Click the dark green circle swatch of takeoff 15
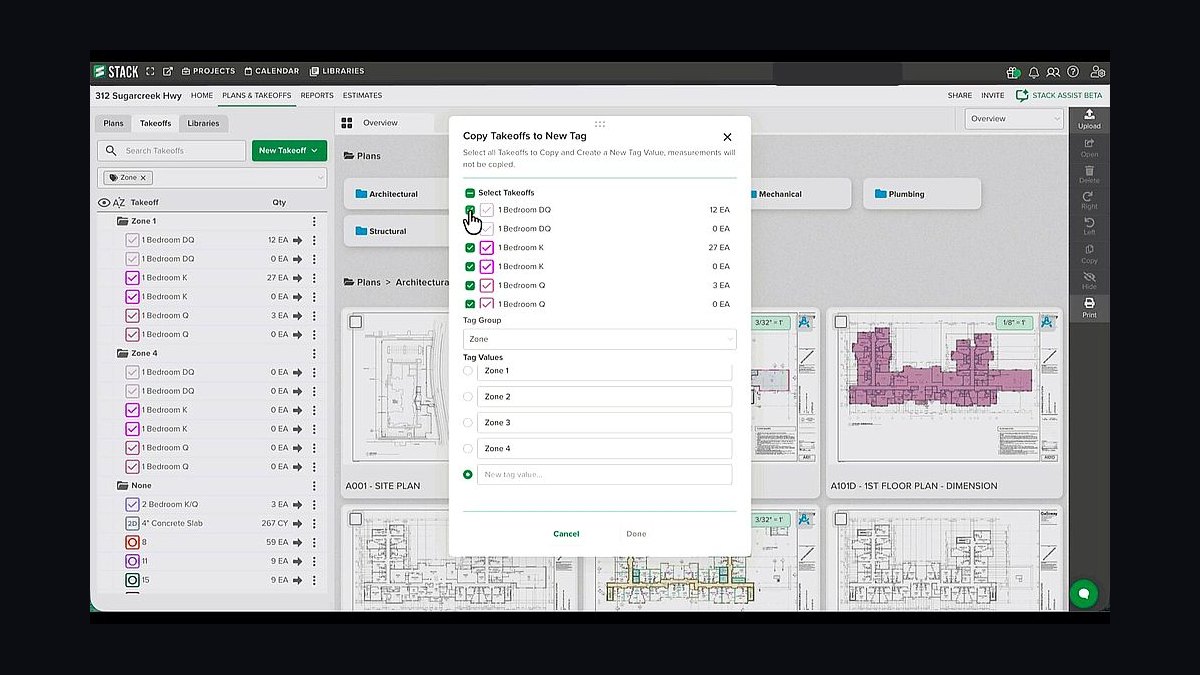1200x675 pixels. (132, 580)
